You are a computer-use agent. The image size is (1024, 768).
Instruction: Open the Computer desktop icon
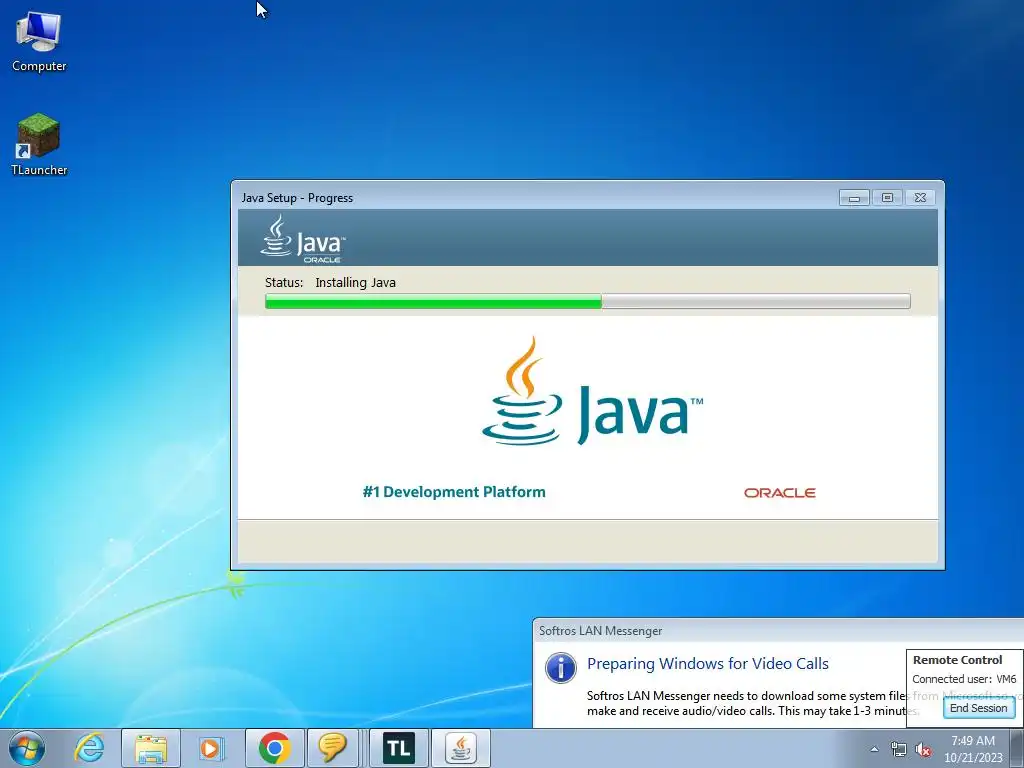(x=39, y=42)
